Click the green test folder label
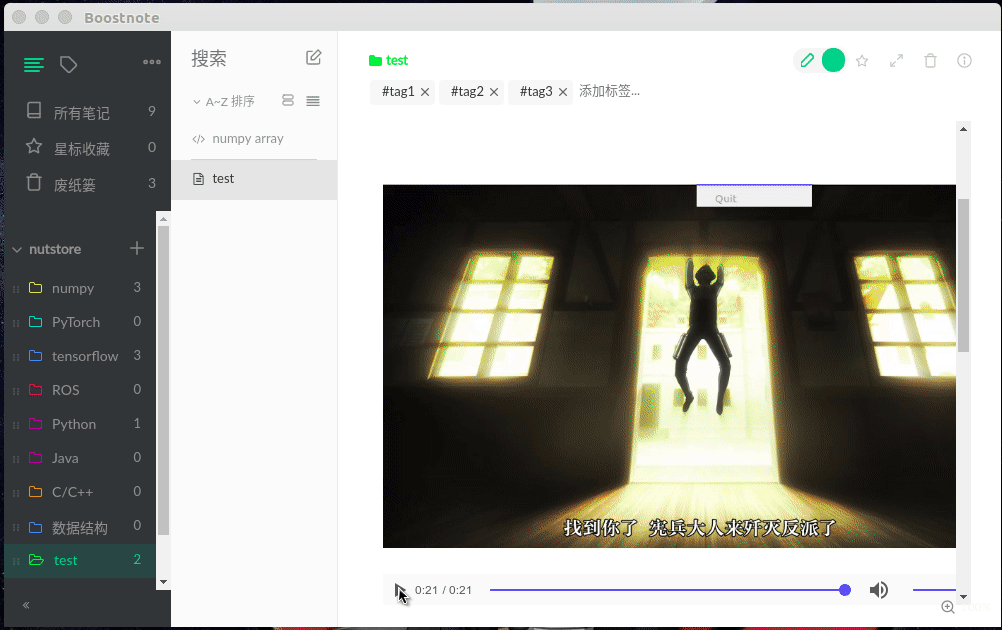The height and width of the screenshot is (630, 1002). pyautogui.click(x=389, y=60)
